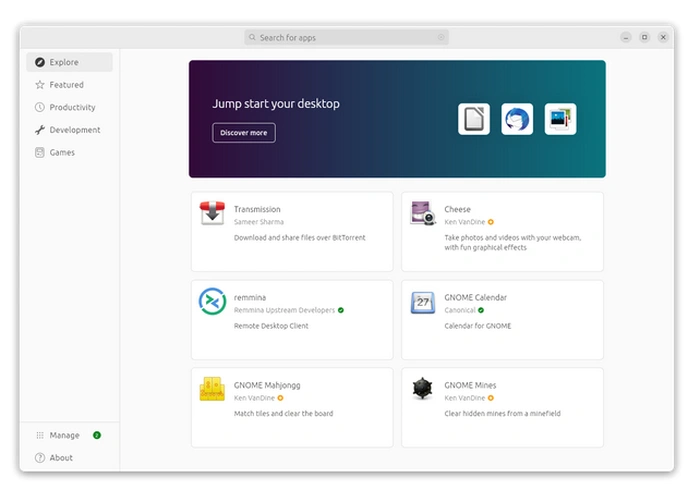Open the remmina app title
This screenshot has height=490, width=700.
pyautogui.click(x=250, y=298)
